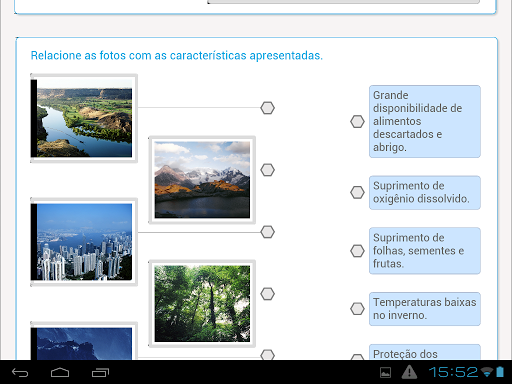The image size is (512, 384).
Task: Select the hexagon connector for the city skyline photo
Action: pos(267,232)
